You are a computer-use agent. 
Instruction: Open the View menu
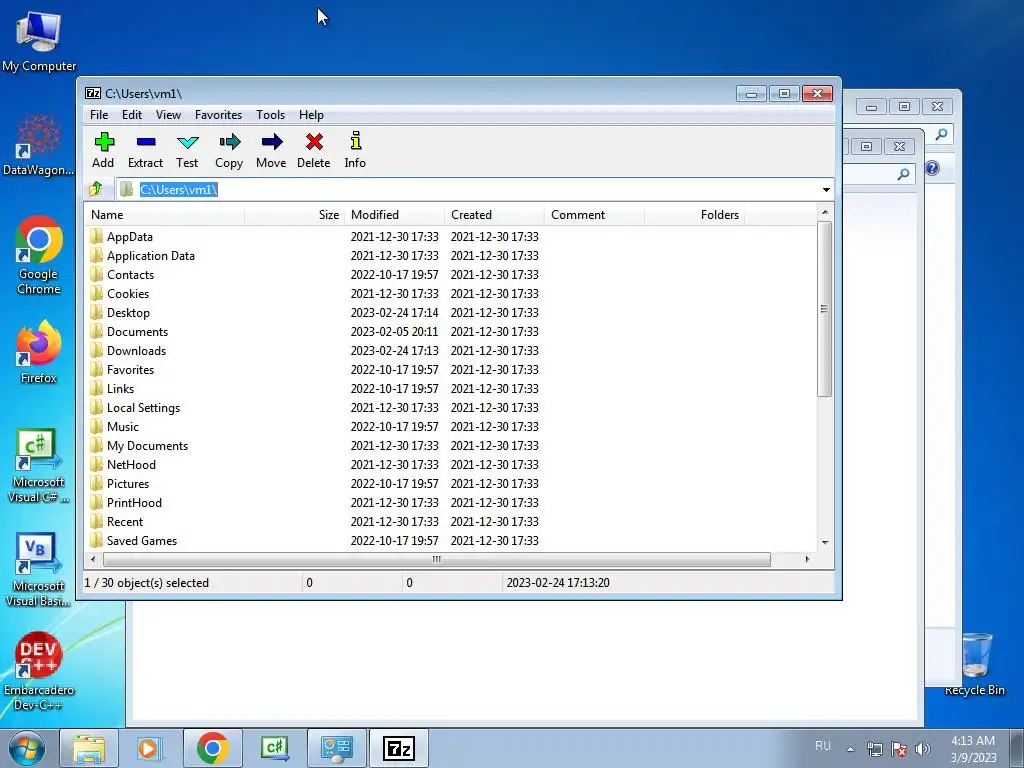(x=168, y=115)
